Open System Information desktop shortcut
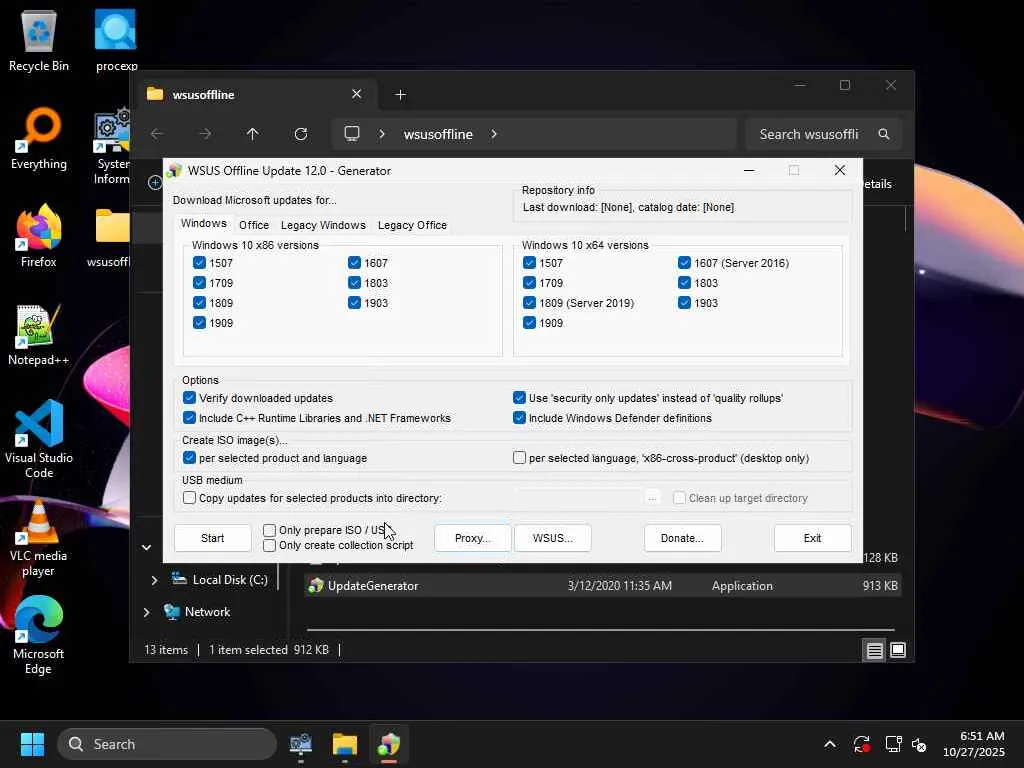 tap(112, 146)
